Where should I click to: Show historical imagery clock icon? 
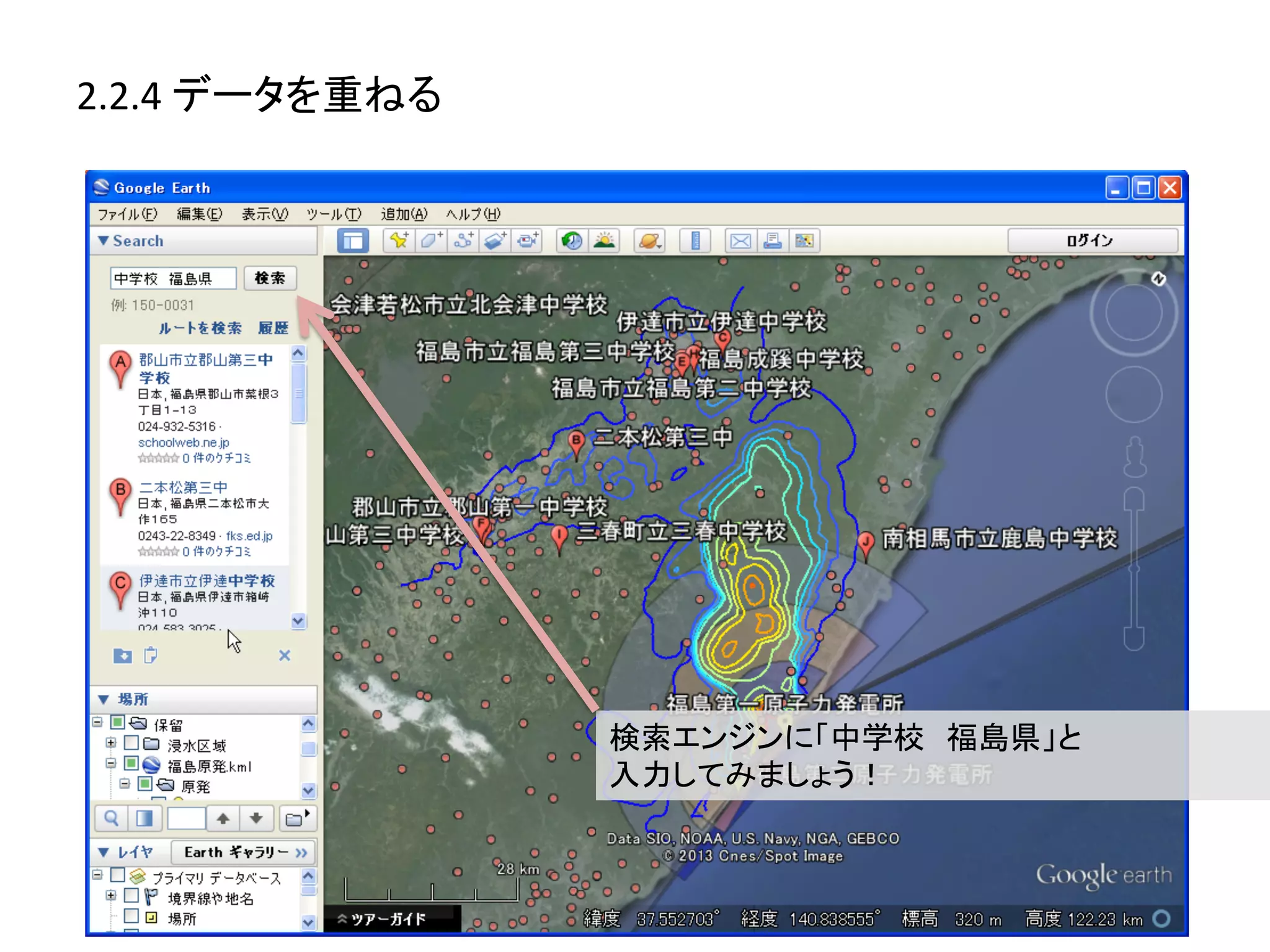572,240
